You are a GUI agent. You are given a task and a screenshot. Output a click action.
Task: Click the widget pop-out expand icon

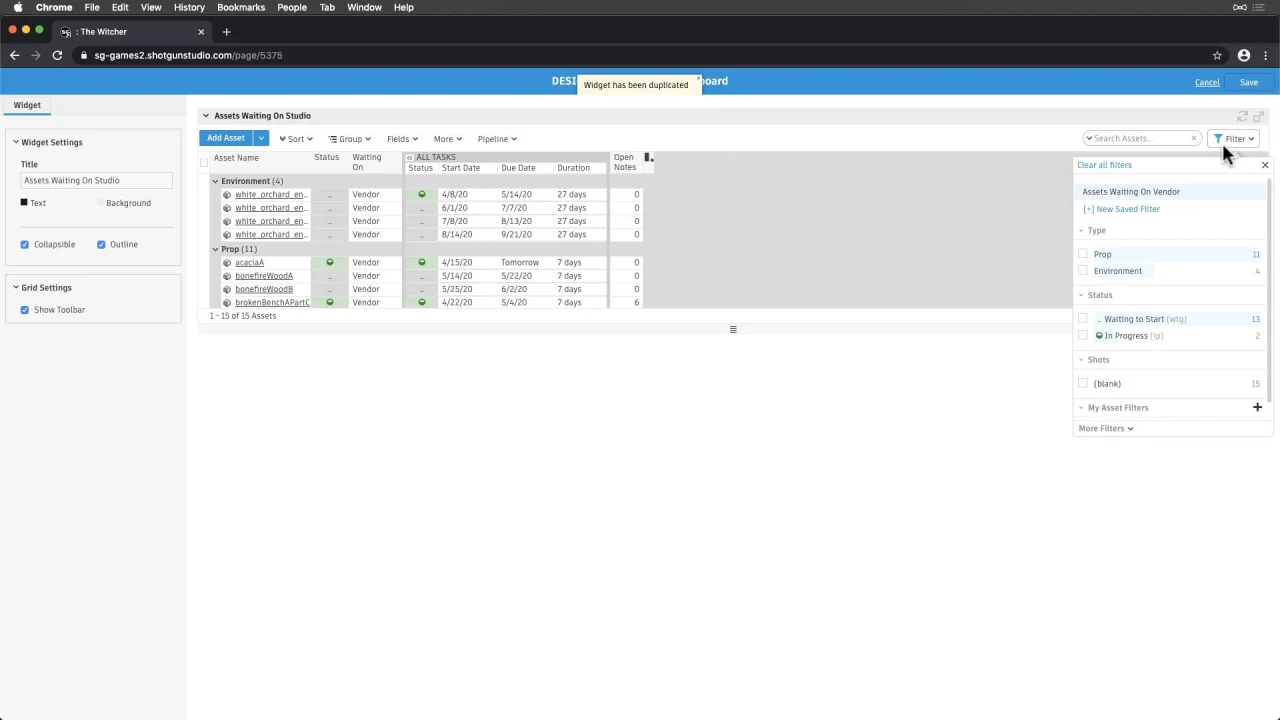point(1259,117)
